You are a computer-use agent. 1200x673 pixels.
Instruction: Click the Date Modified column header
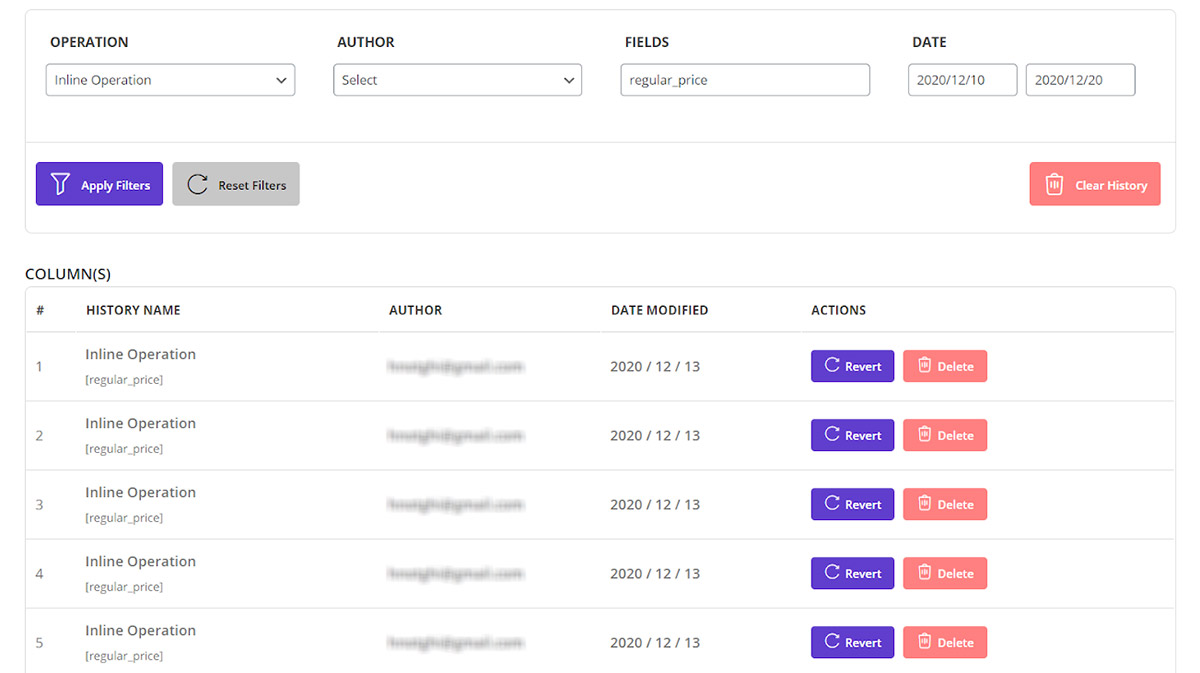point(659,310)
